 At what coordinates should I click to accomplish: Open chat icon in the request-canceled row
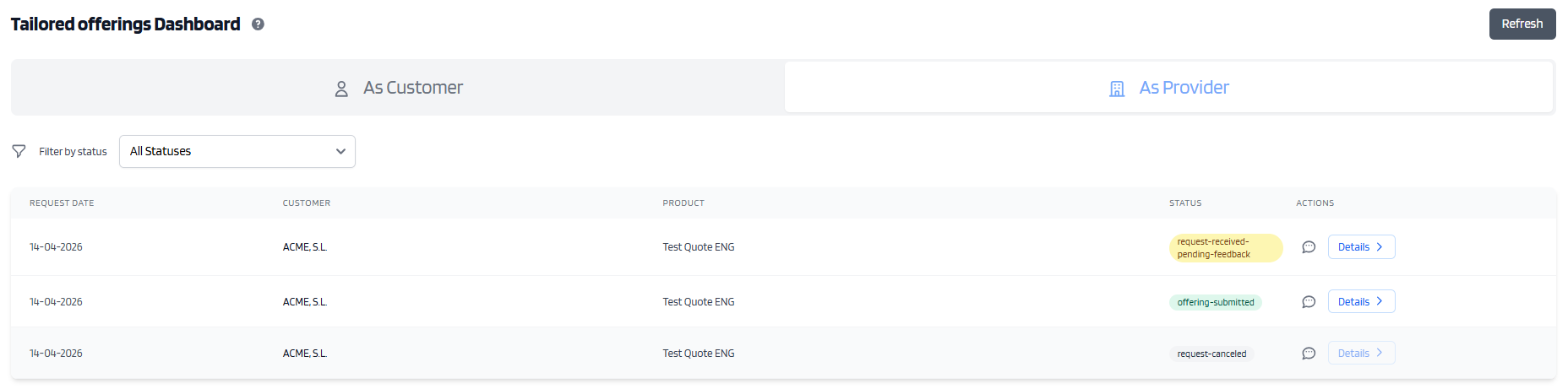pos(1309,354)
